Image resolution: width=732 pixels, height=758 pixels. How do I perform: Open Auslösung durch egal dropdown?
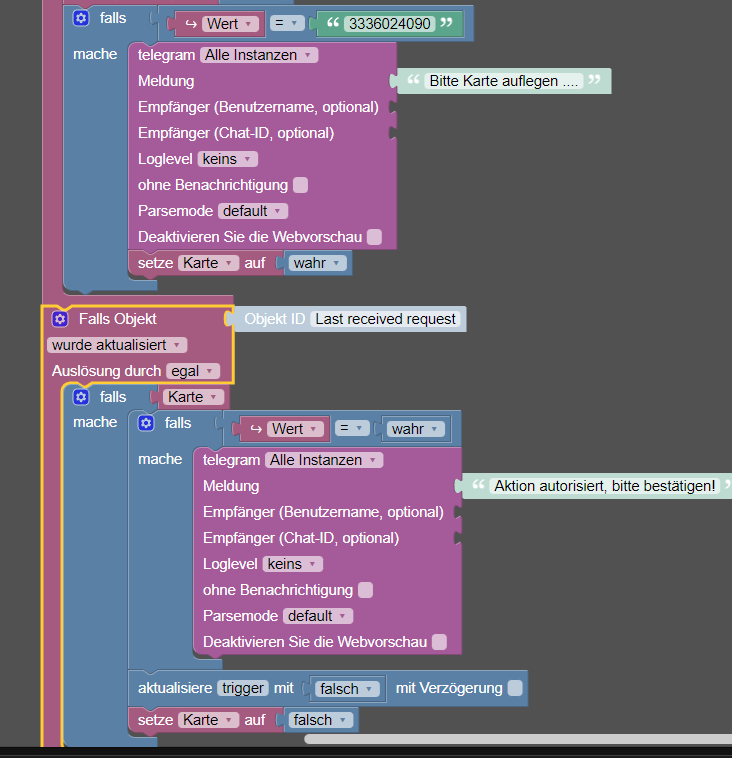(193, 371)
